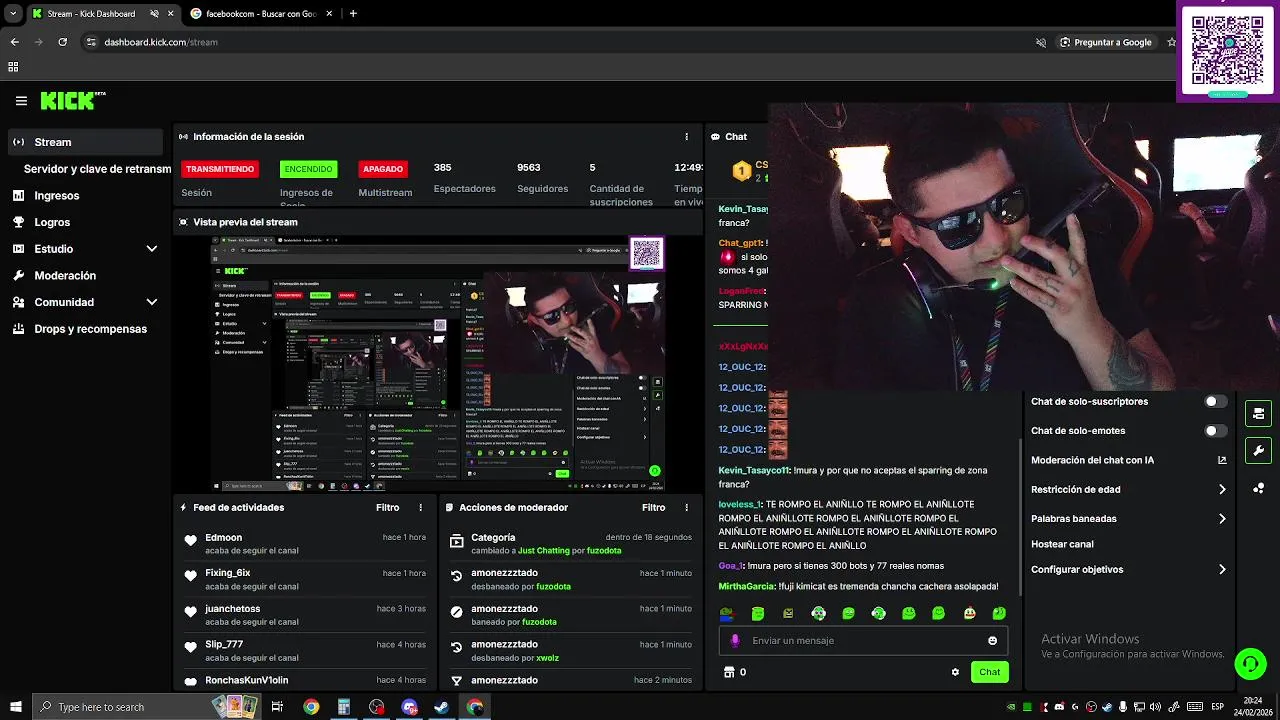Open the emoji picker in message box
The width and height of the screenshot is (1280, 720).
click(x=992, y=641)
